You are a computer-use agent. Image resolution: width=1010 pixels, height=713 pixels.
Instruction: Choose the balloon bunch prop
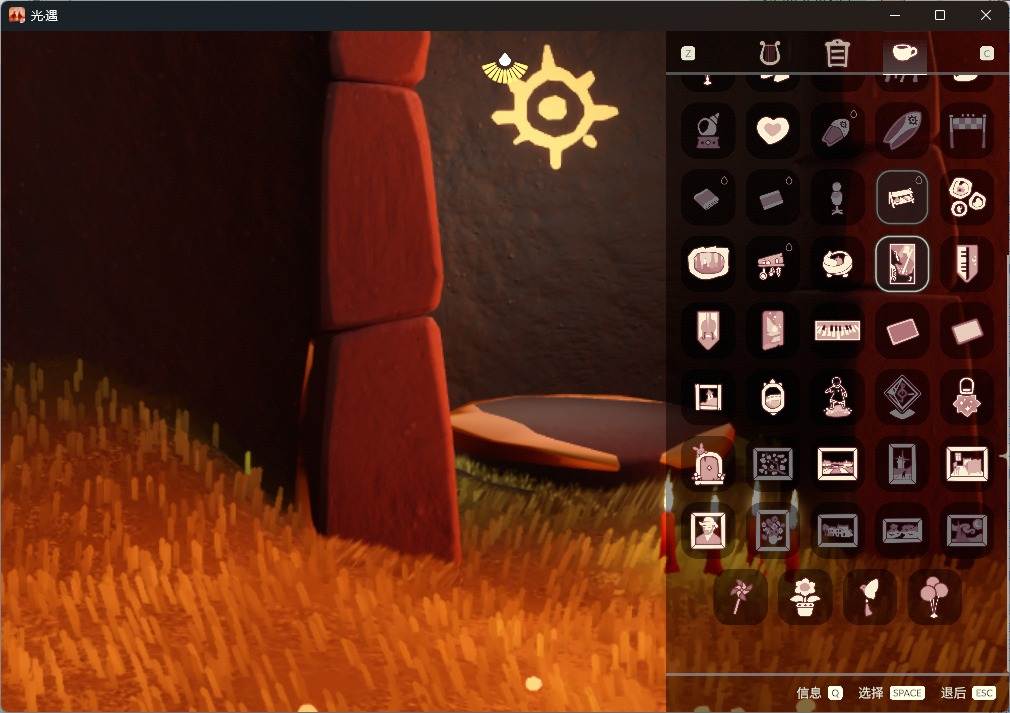(934, 597)
